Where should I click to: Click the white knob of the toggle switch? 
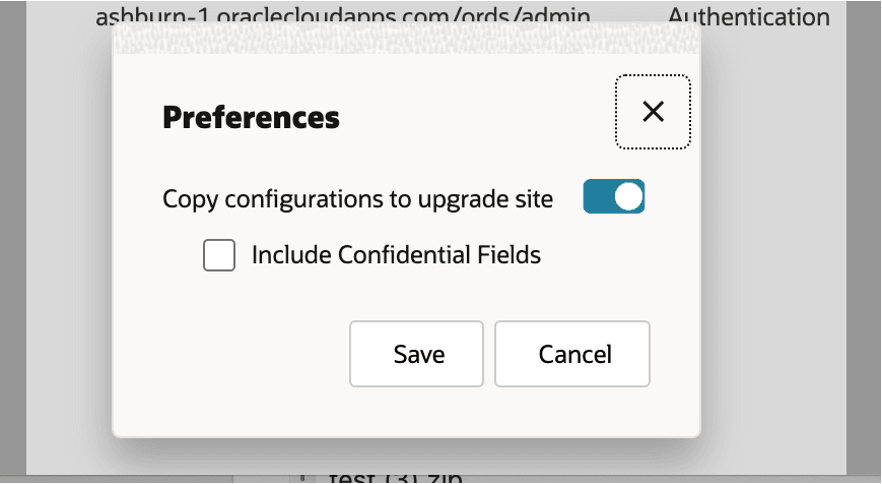point(628,196)
